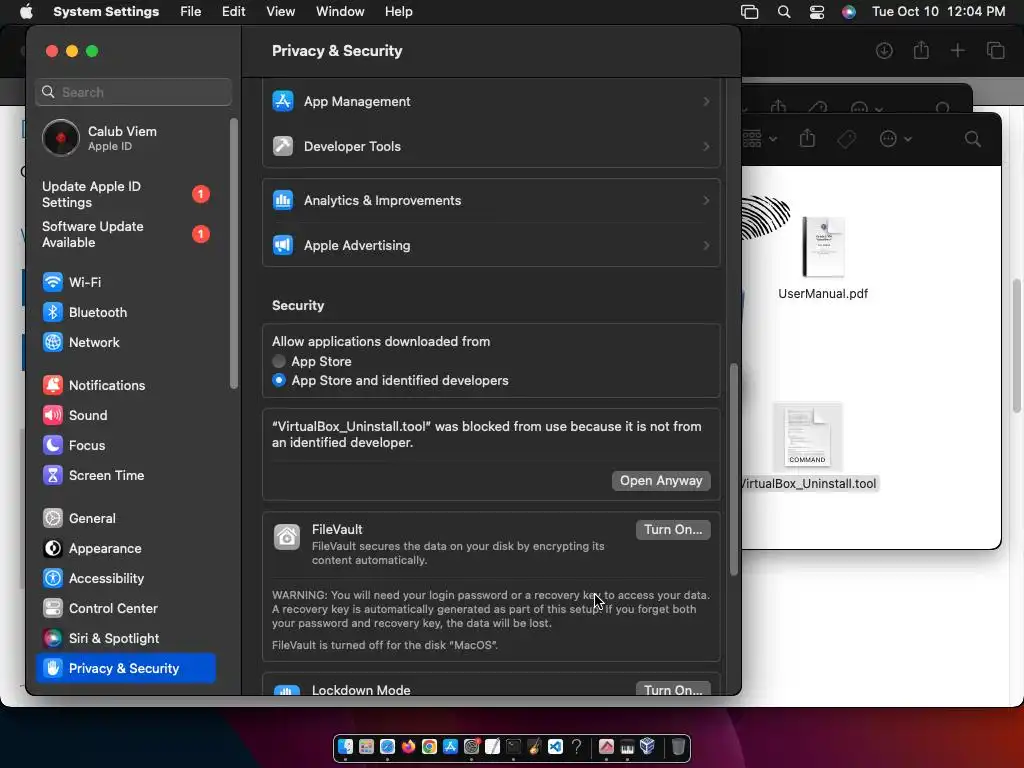1024x768 pixels.
Task: Expand Developer Tools row
Action: click(x=491, y=146)
